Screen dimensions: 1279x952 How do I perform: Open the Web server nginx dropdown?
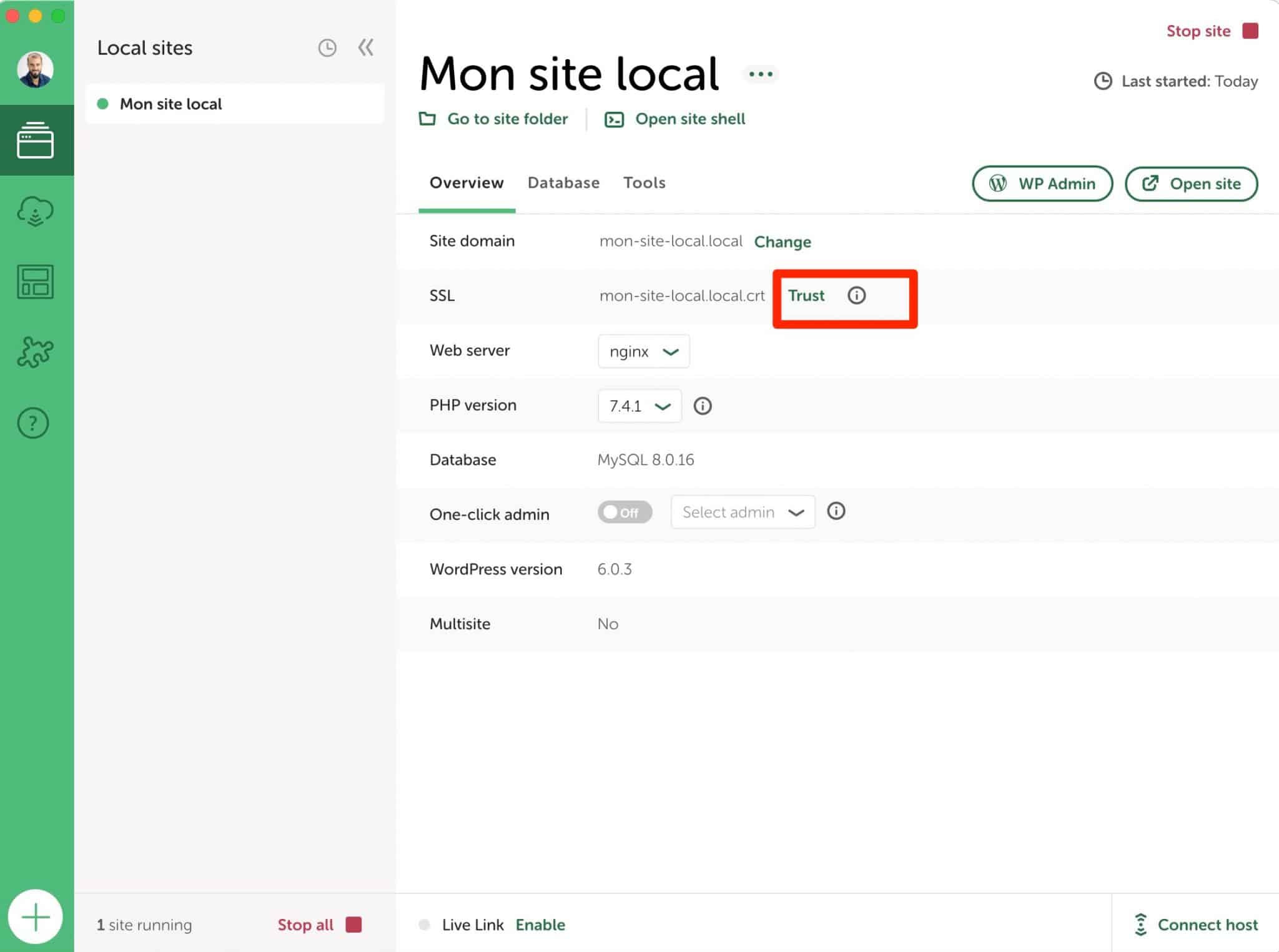point(644,351)
